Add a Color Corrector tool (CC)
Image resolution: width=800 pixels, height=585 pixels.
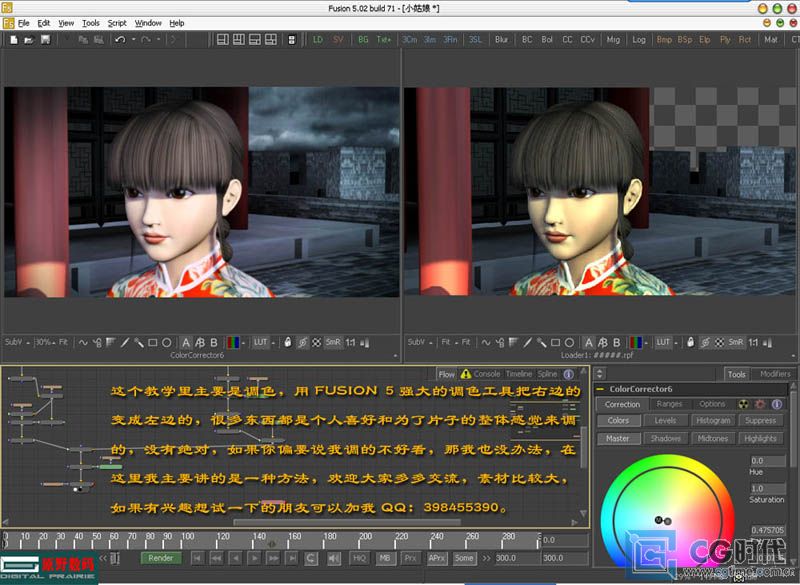pos(567,40)
